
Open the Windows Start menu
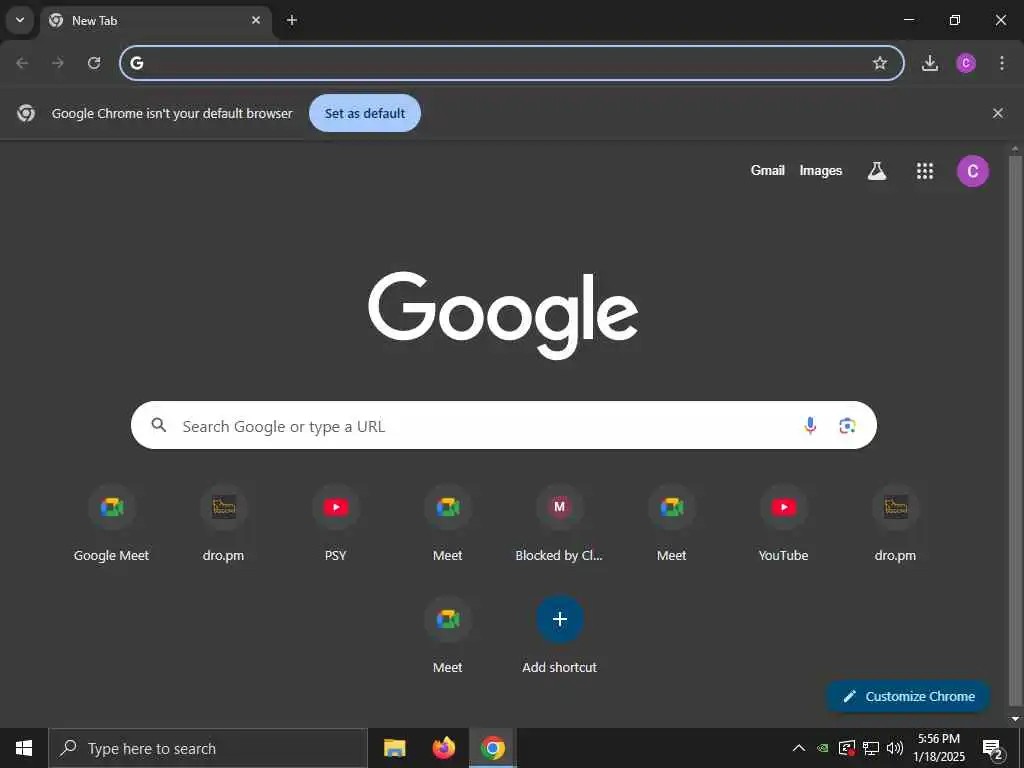24,748
